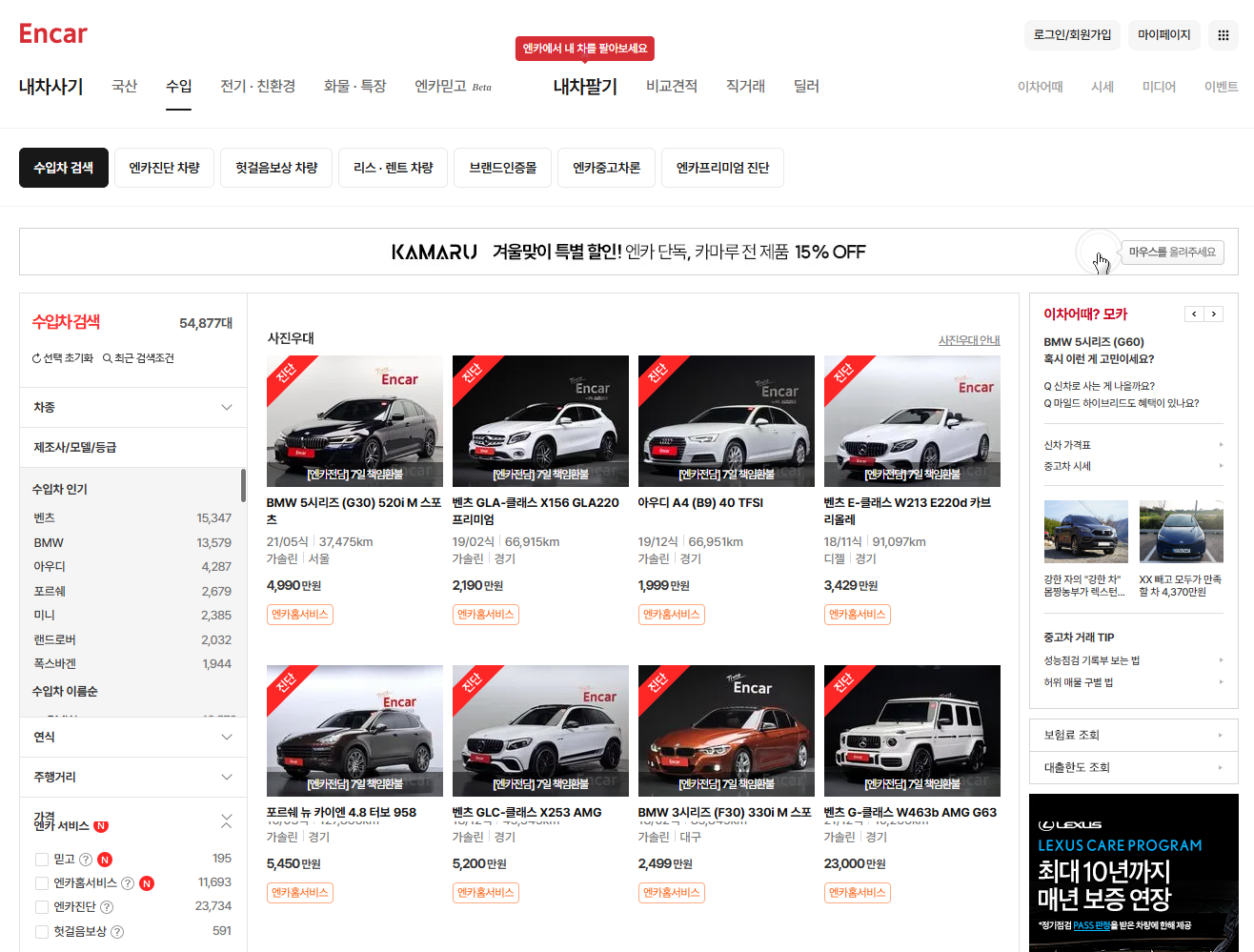Select the 엔카진단 차량 filter button
Image resolution: width=1254 pixels, height=952 pixels.
[x=164, y=168]
